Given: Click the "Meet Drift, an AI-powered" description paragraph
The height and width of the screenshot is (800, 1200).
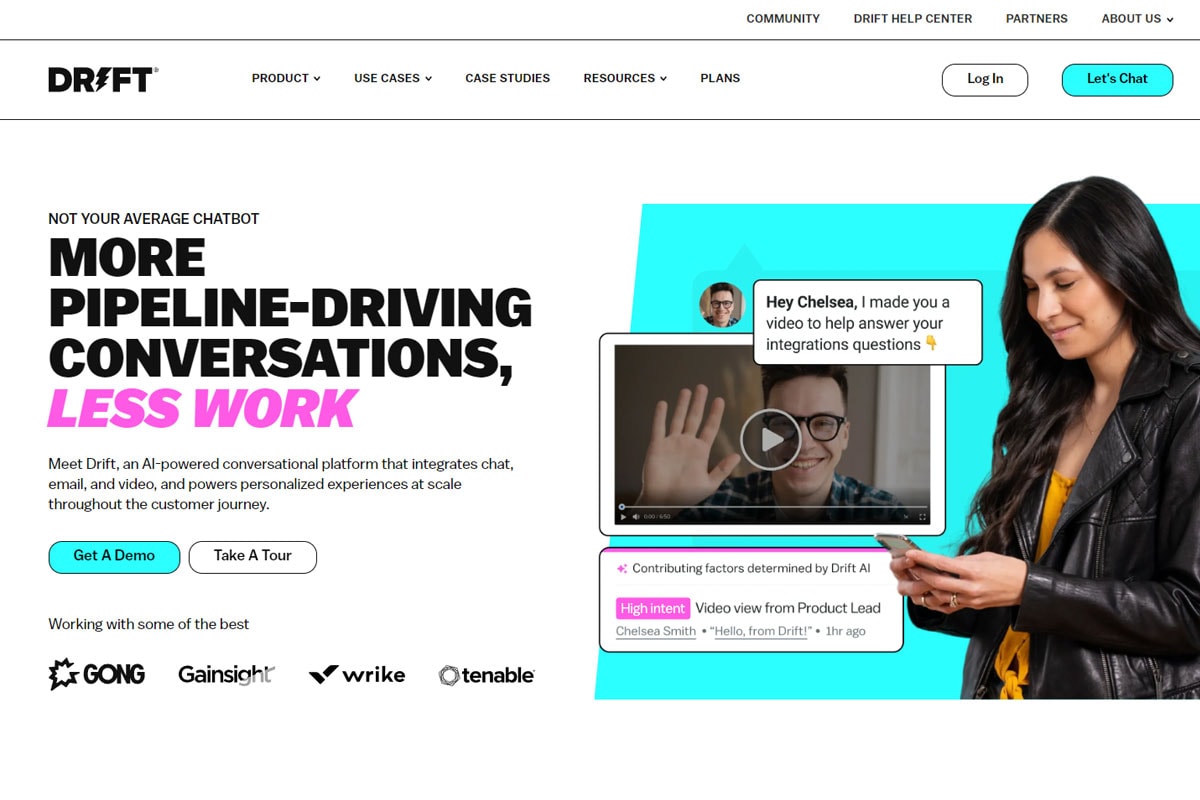Looking at the screenshot, I should [281, 484].
